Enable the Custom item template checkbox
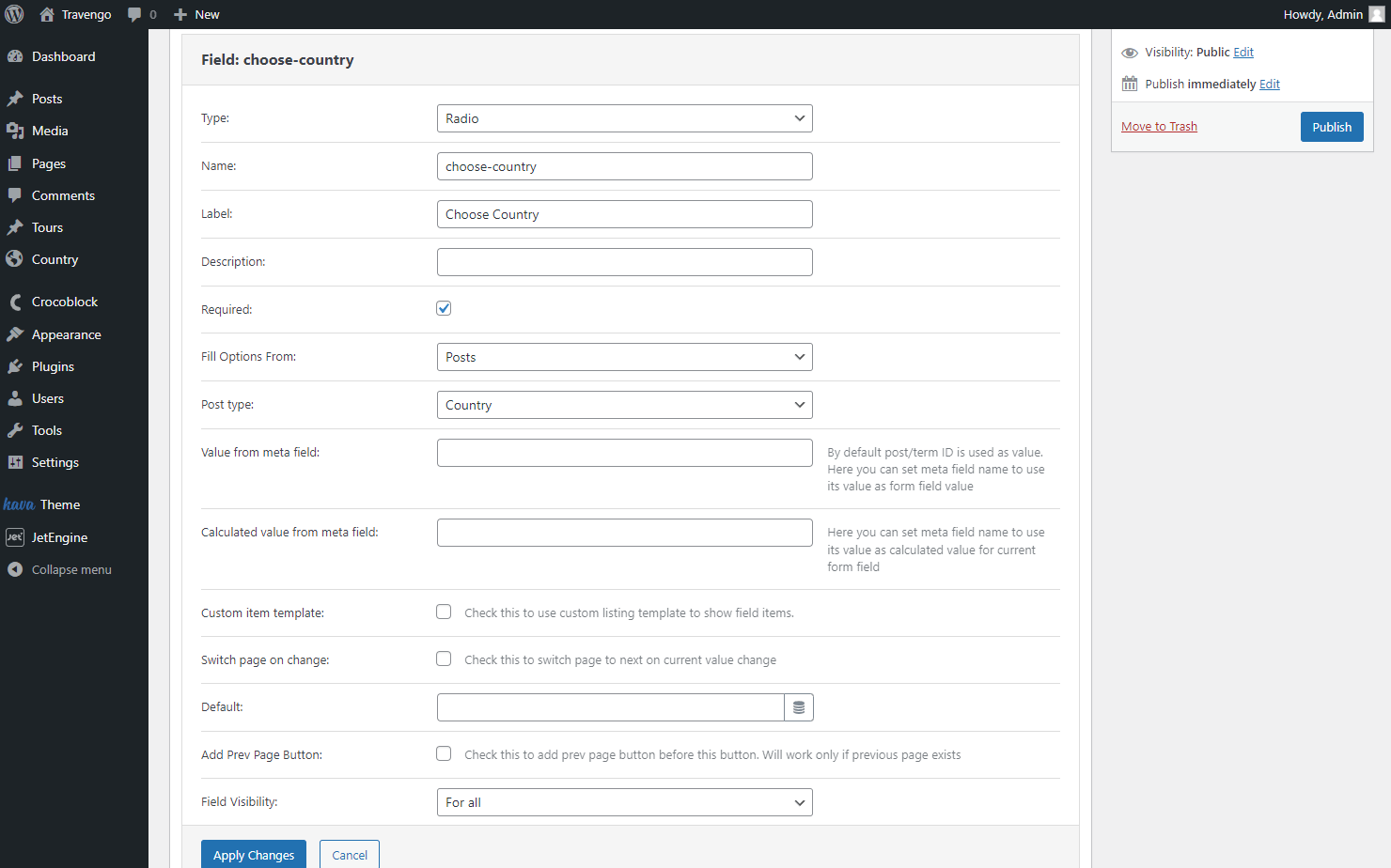The width and height of the screenshot is (1391, 868). [x=444, y=612]
